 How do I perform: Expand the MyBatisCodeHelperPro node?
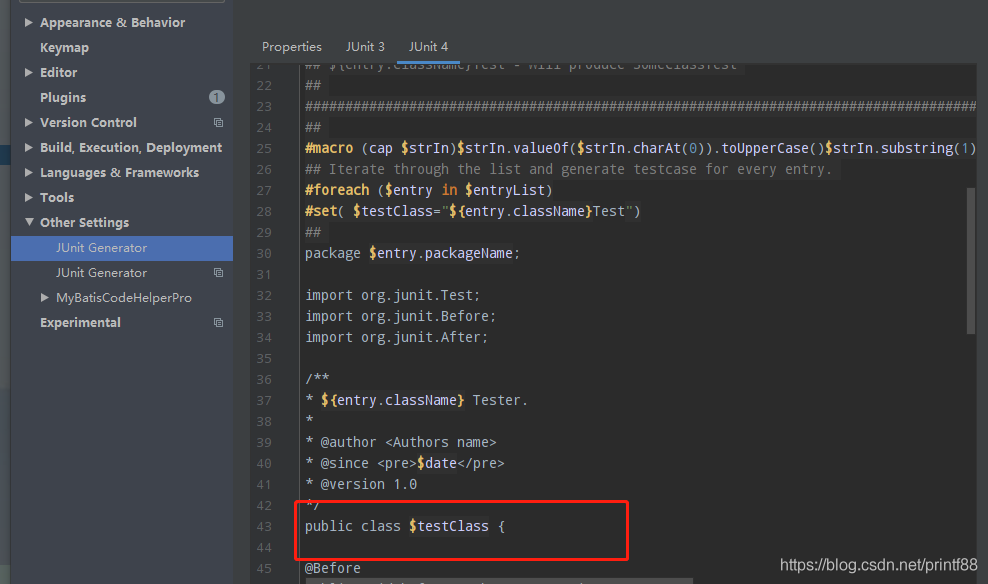click(45, 298)
